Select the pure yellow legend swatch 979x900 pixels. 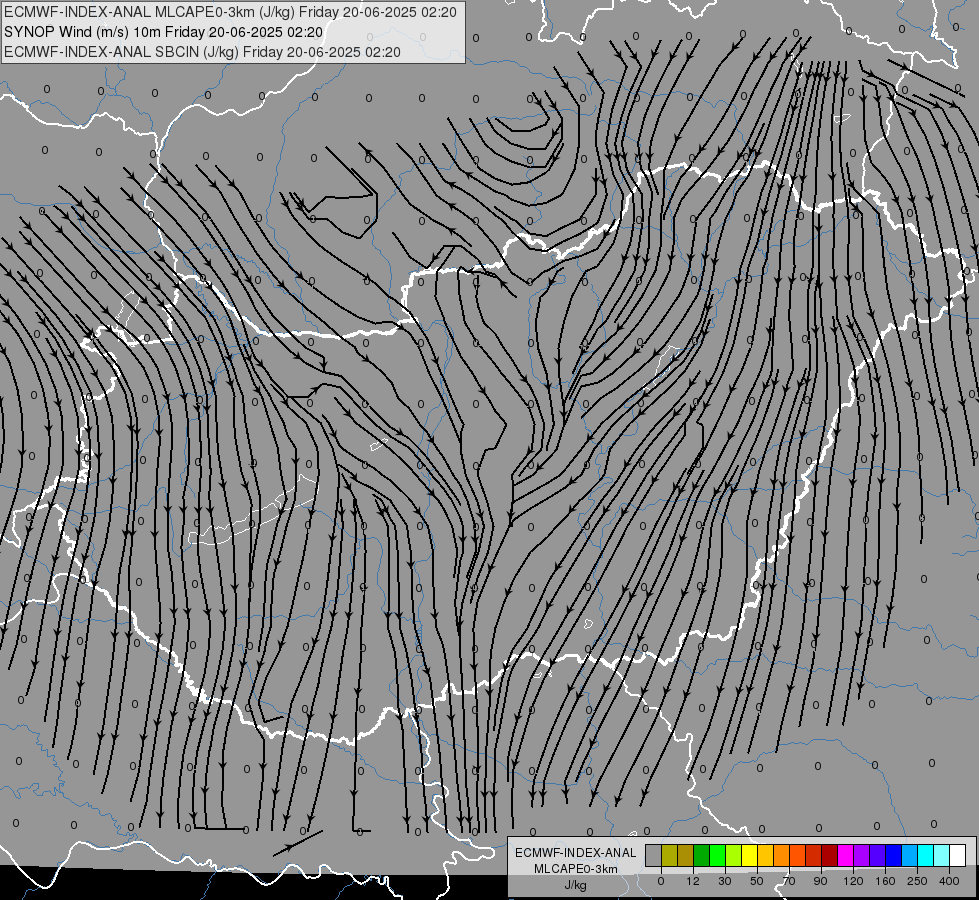(749, 855)
